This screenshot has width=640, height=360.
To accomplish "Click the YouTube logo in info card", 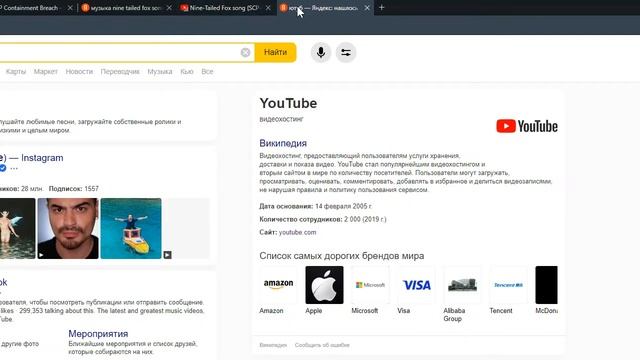I will pyautogui.click(x=527, y=126).
